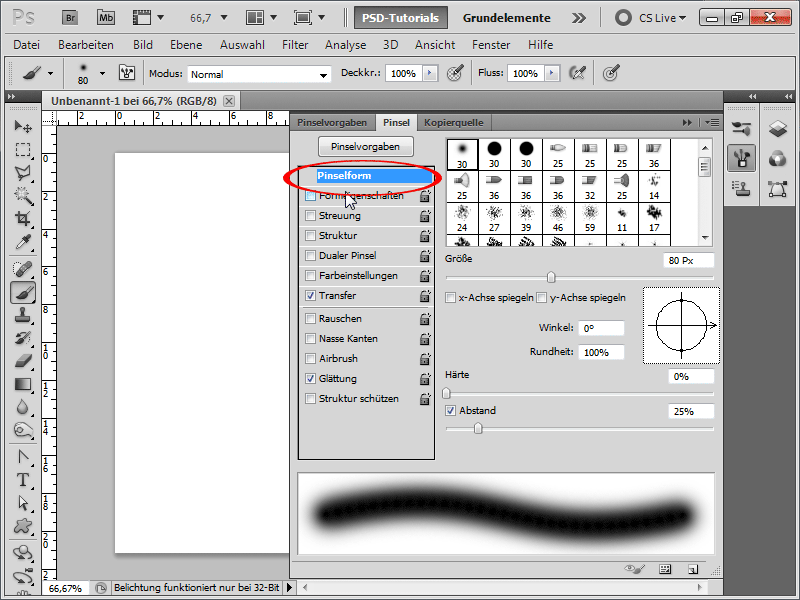Screen dimensions: 800x600
Task: Click the Größe slider handle
Action: (x=551, y=277)
